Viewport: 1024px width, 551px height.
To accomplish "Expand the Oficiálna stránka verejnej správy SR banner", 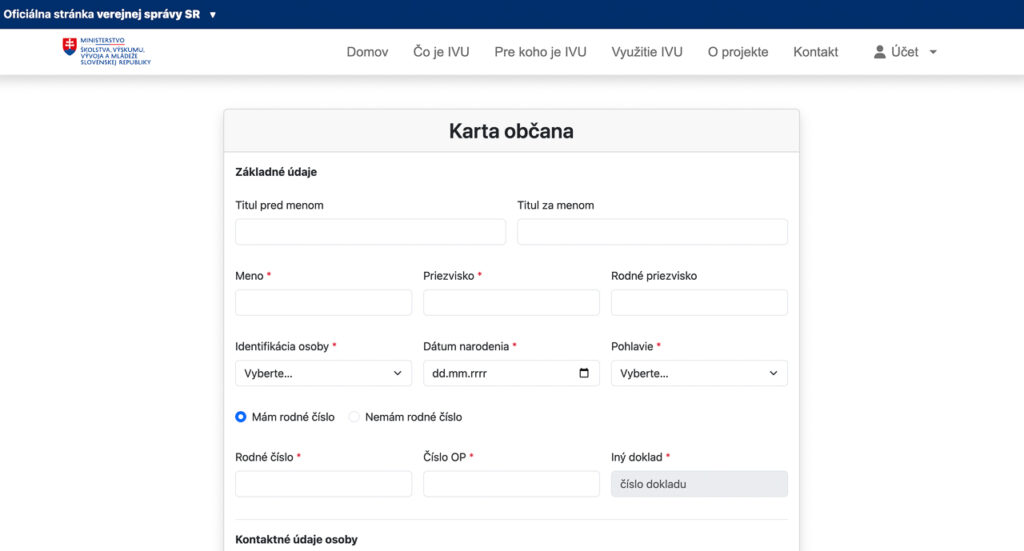I will tap(212, 15).
